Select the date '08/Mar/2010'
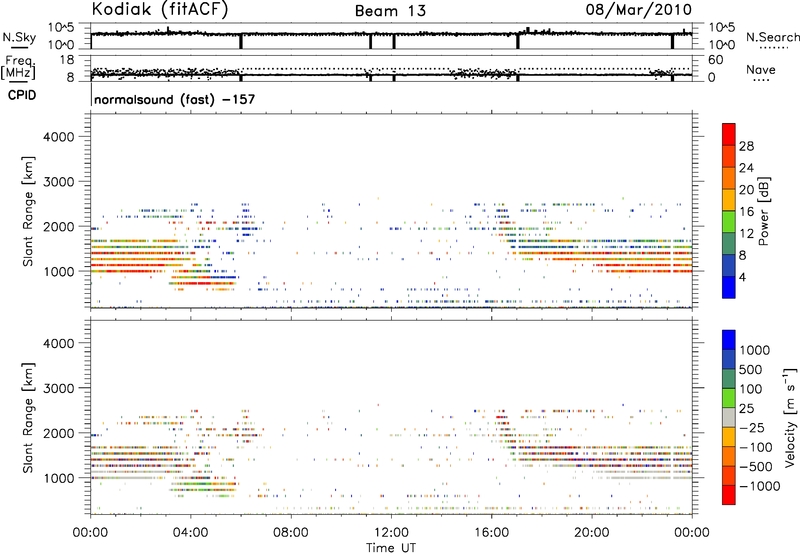Image resolution: width=800 pixels, height=554 pixels. pos(638,9)
